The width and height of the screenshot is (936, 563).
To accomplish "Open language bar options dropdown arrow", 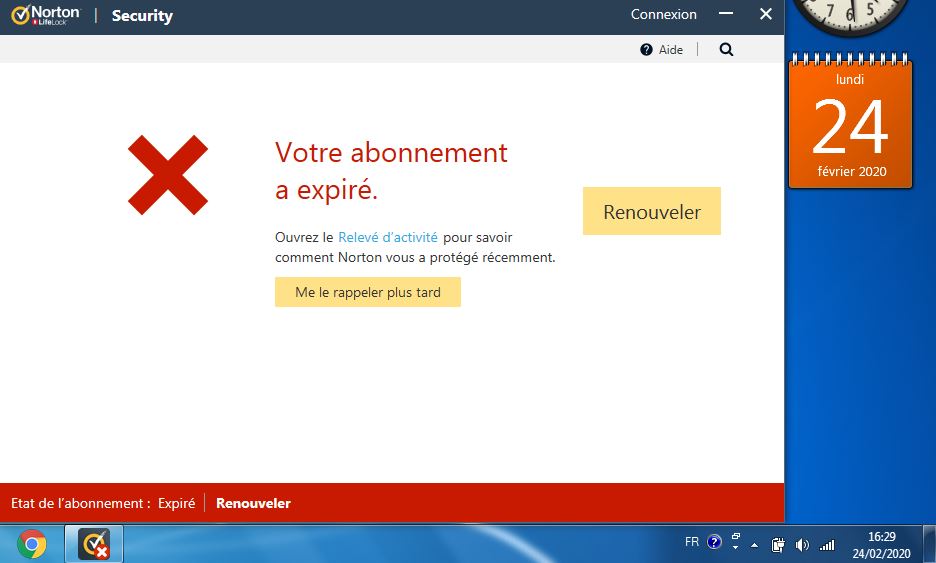I will [x=735, y=547].
